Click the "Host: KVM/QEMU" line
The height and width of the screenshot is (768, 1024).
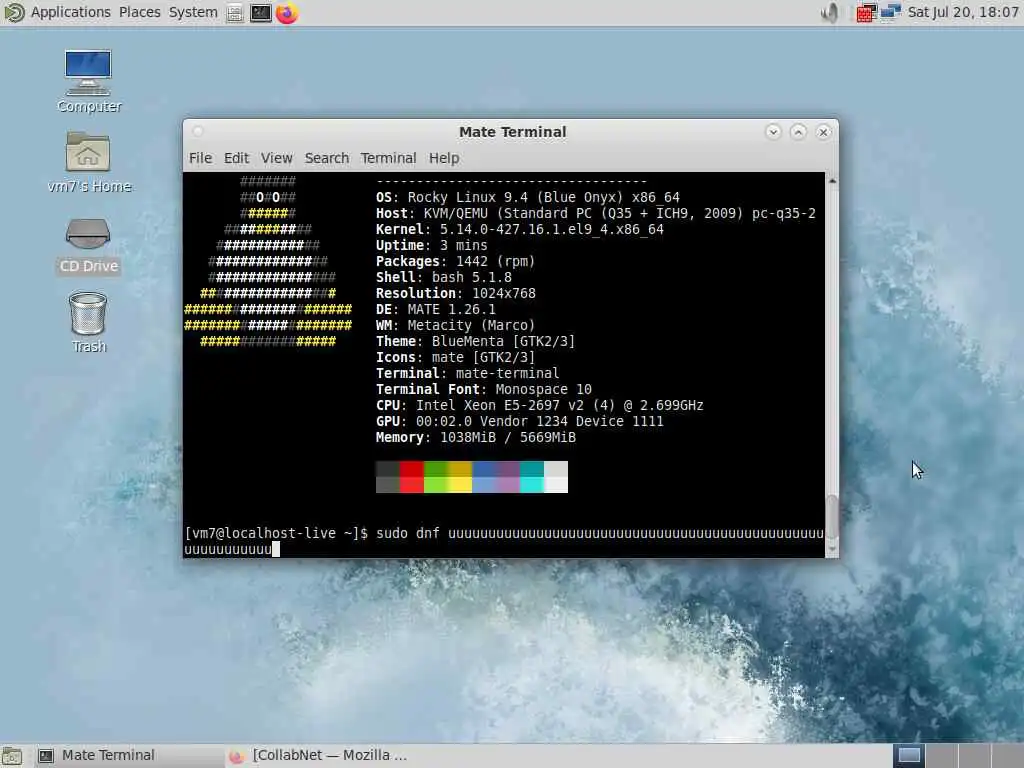point(596,214)
